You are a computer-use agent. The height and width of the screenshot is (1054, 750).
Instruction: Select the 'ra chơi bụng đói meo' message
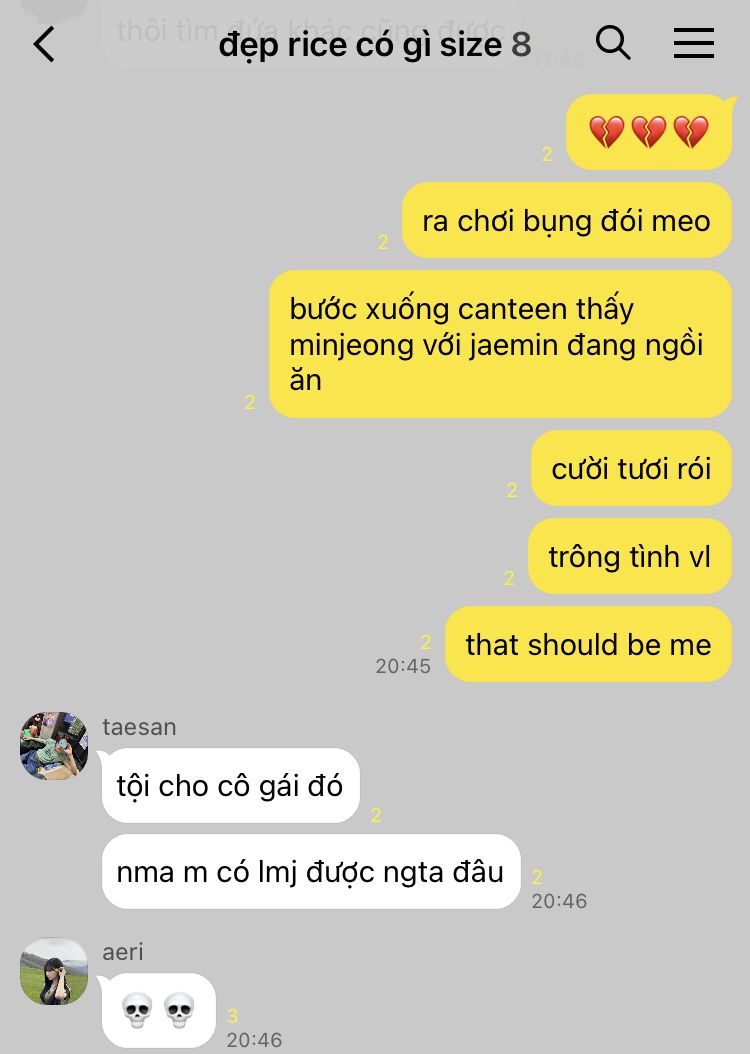[567, 220]
